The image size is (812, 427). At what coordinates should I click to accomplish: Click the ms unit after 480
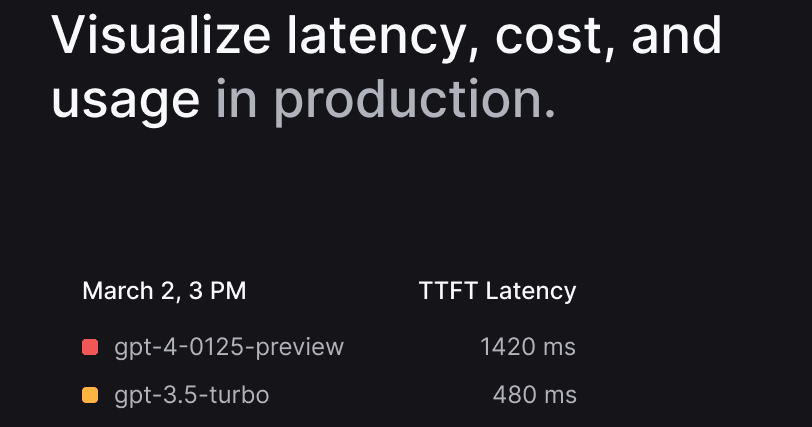(560, 396)
